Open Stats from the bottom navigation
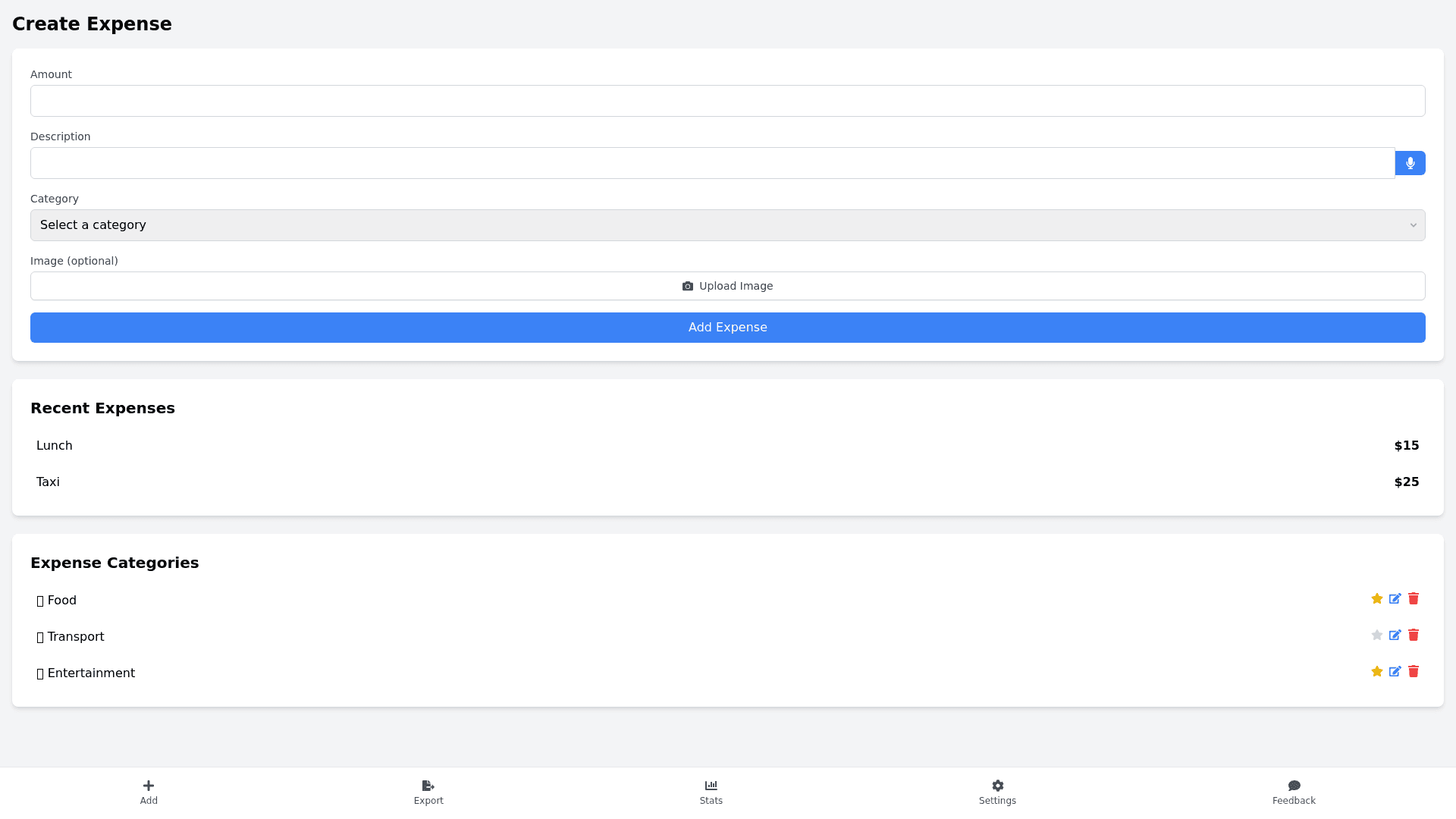 pyautogui.click(x=711, y=792)
